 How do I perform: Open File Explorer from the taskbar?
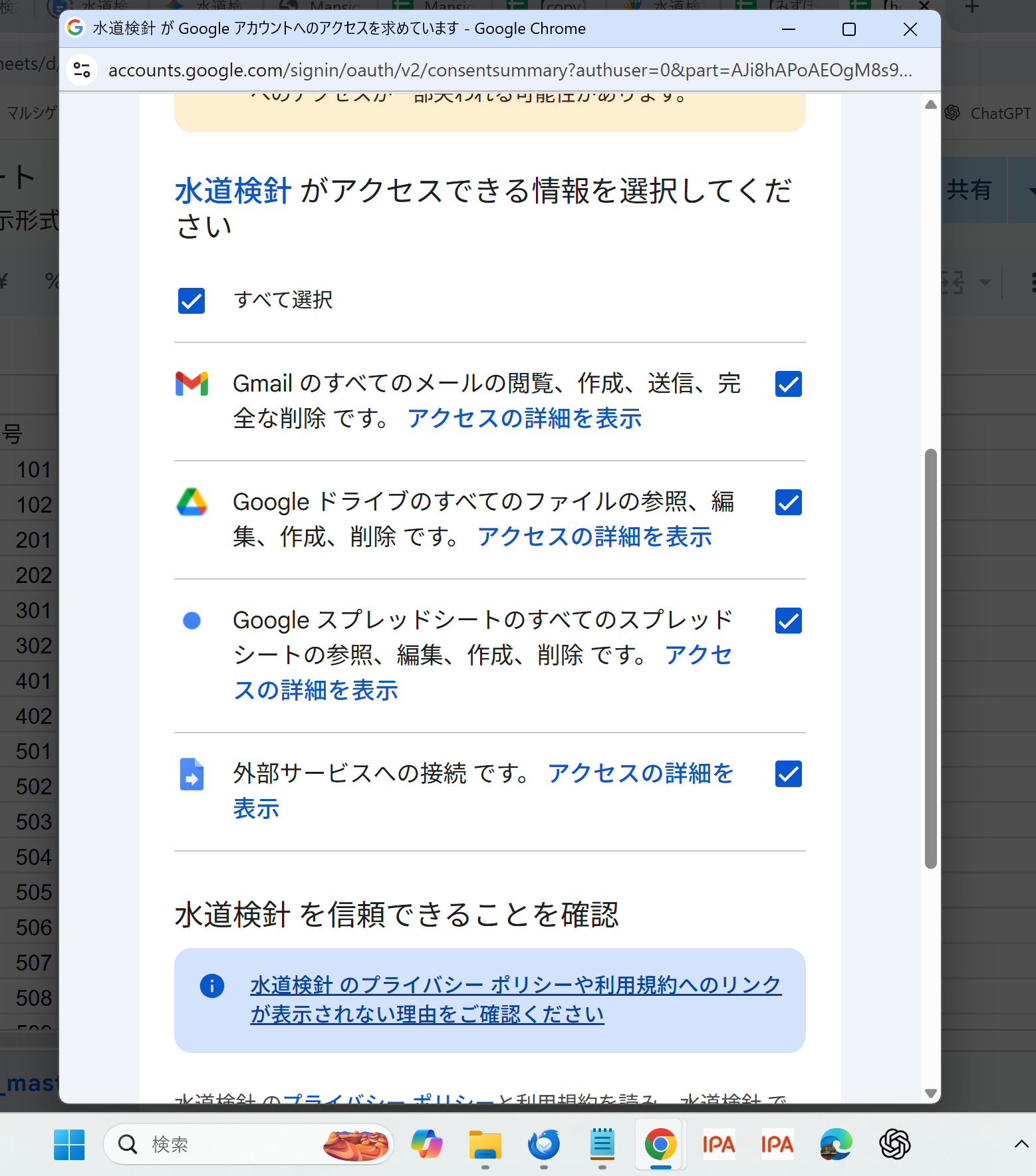485,1145
